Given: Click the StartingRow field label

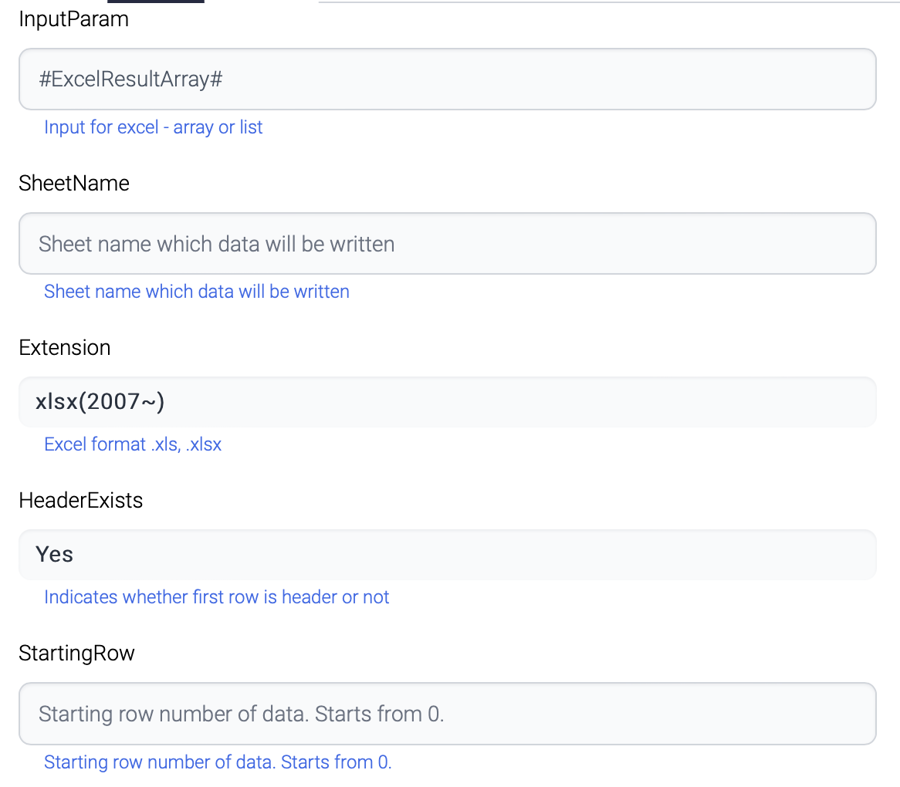Looking at the screenshot, I should click(76, 653).
